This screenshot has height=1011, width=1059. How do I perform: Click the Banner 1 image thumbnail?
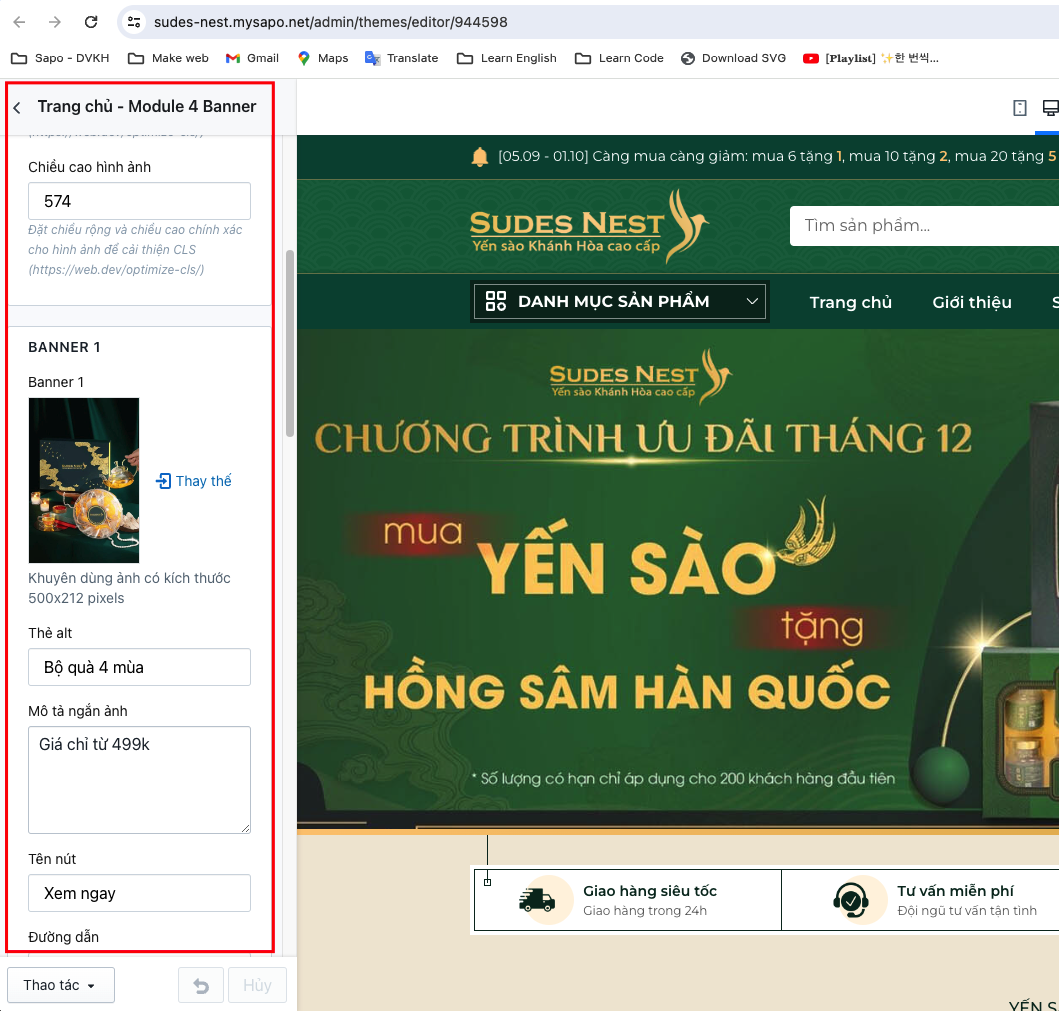click(84, 480)
